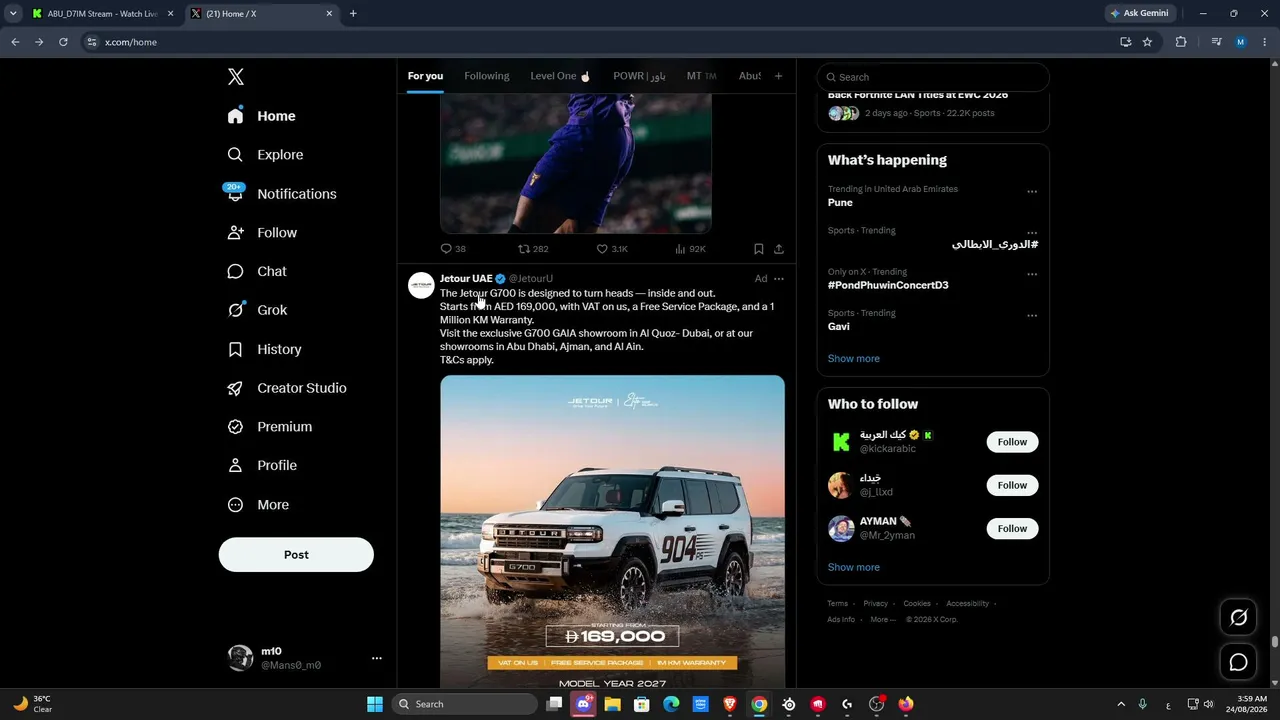Show hidden icons in the system tray
Screen dimensions: 1280x720
pyautogui.click(x=1120, y=704)
